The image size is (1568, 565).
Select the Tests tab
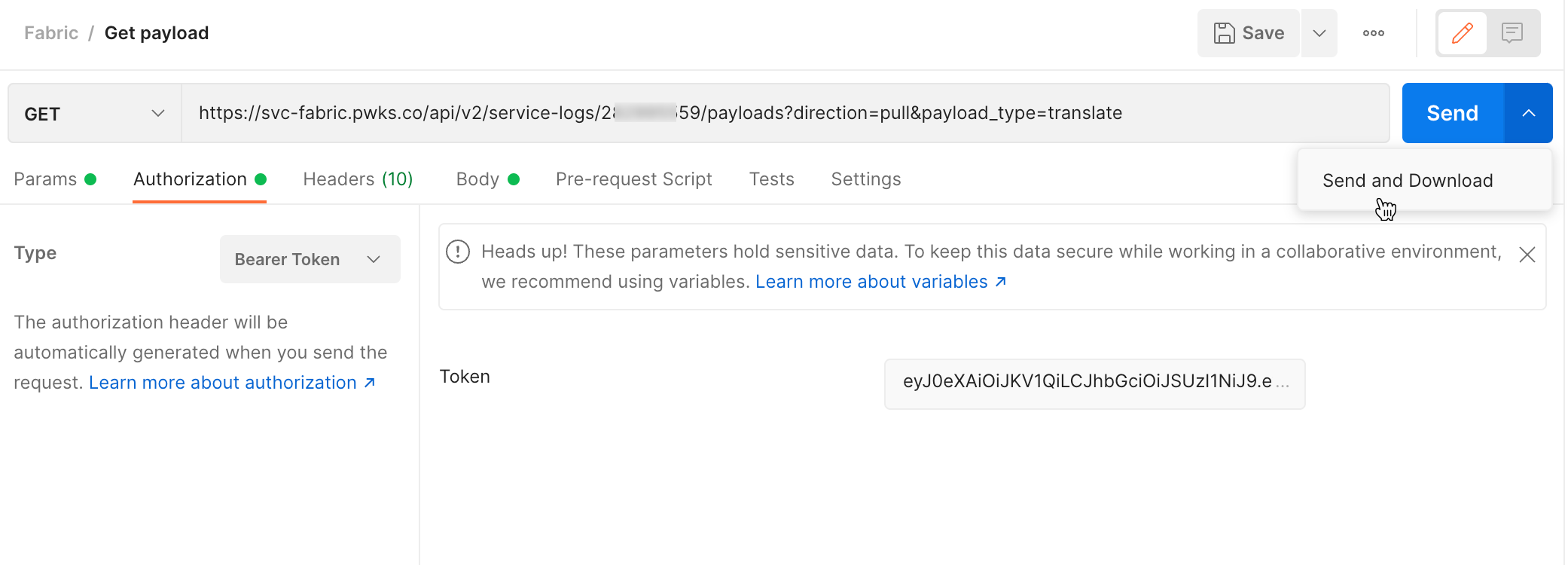771,179
